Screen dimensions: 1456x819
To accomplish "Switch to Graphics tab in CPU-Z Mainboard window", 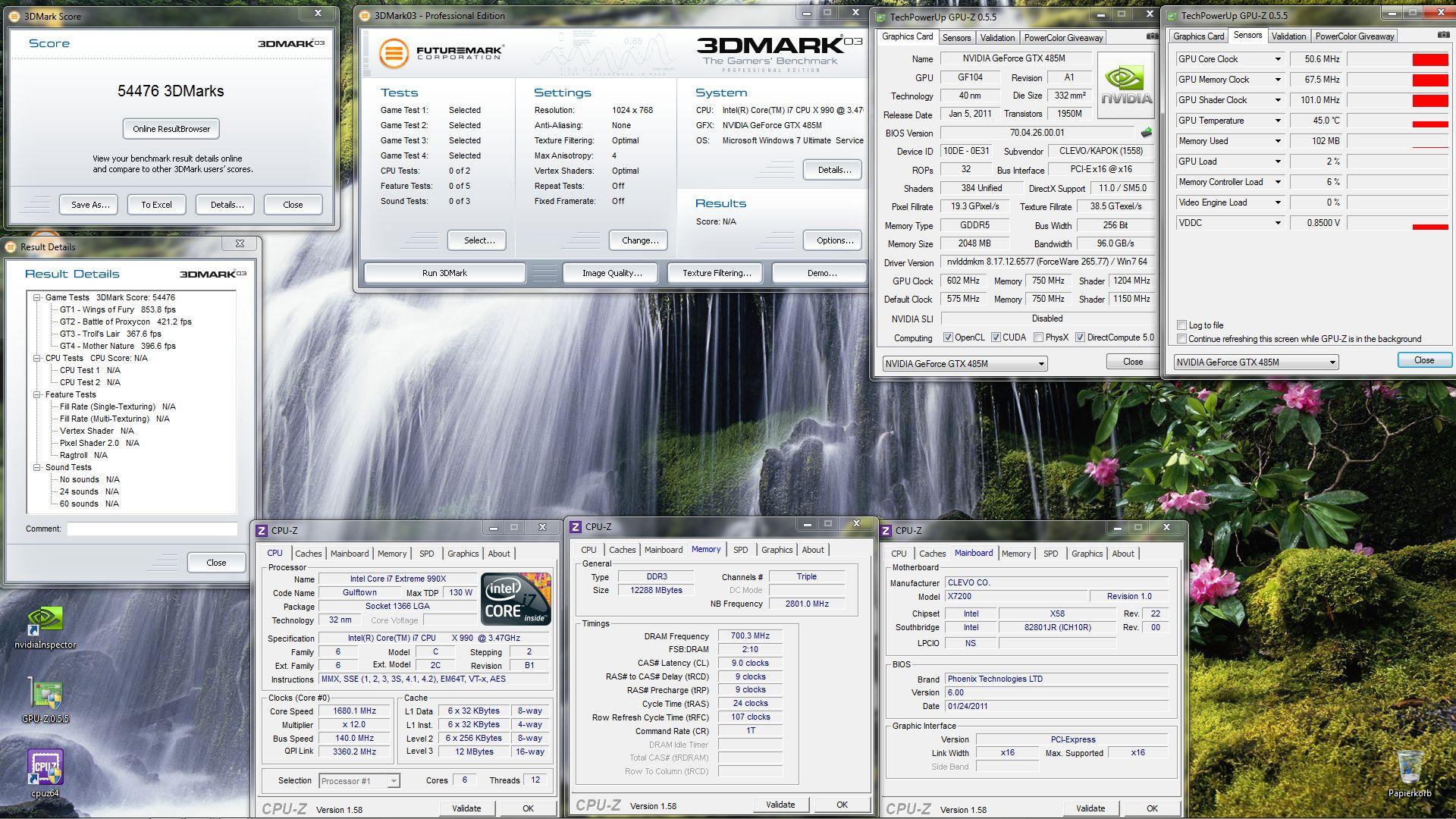I will click(x=1087, y=554).
